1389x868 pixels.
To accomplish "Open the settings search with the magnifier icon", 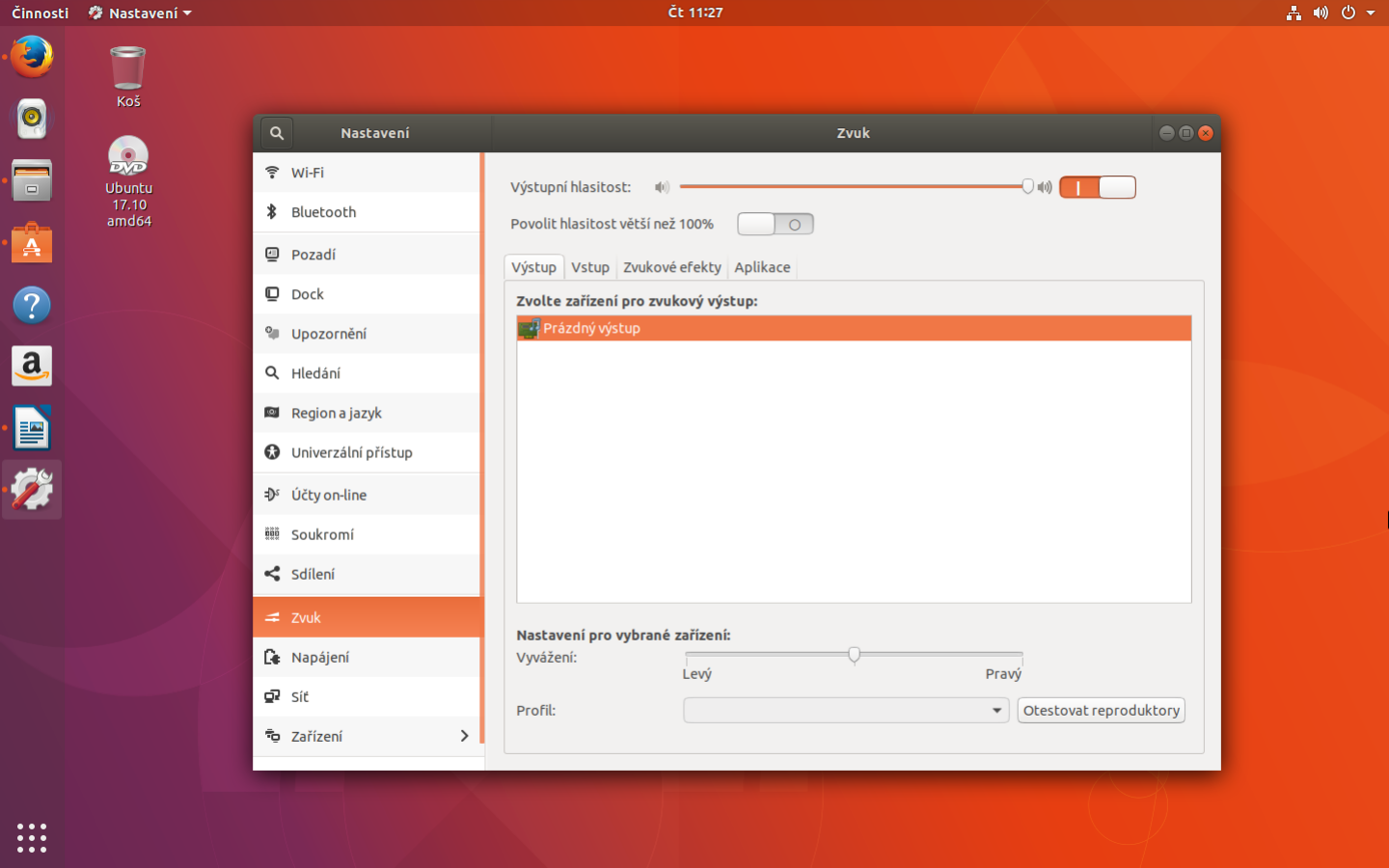I will coord(276,133).
